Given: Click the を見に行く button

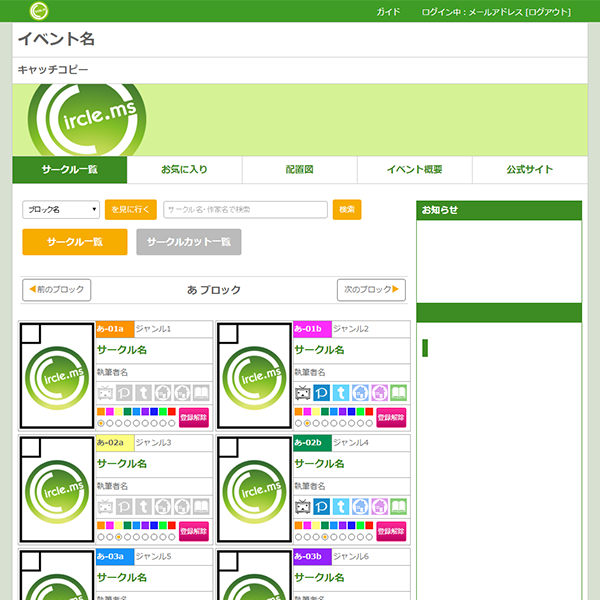Looking at the screenshot, I should (x=130, y=209).
